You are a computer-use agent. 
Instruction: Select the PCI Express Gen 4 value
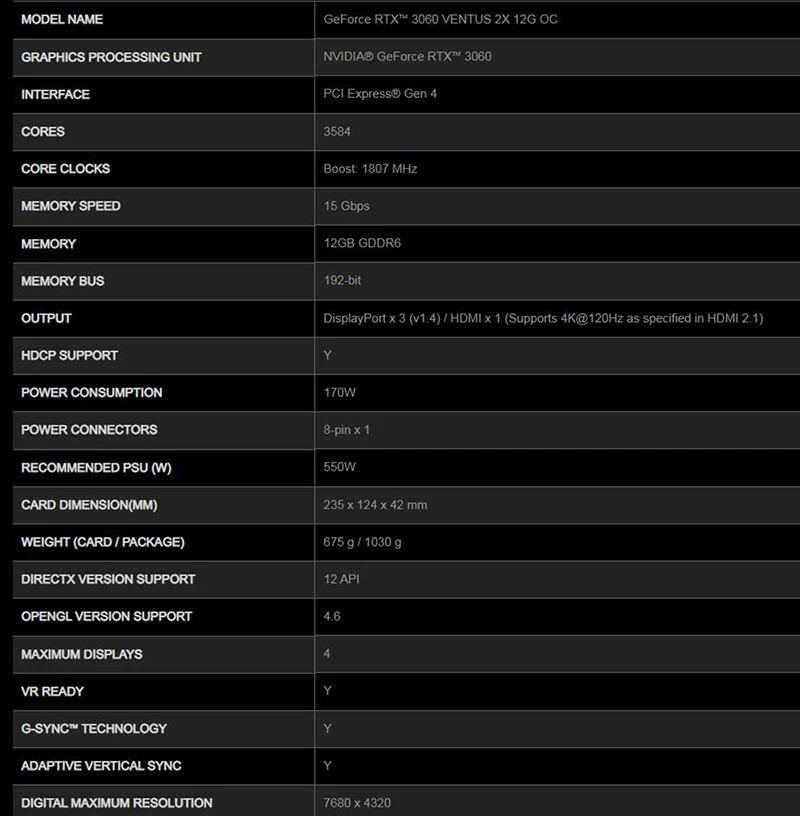pos(380,94)
